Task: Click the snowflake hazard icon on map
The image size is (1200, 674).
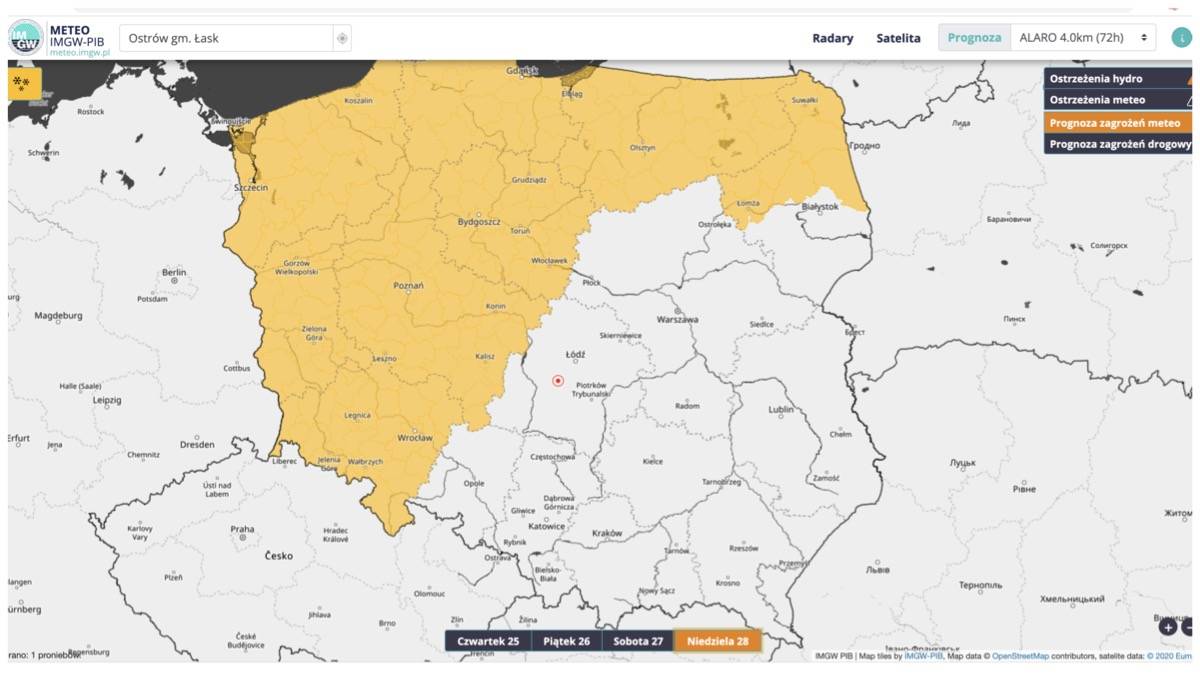Action: coord(23,83)
